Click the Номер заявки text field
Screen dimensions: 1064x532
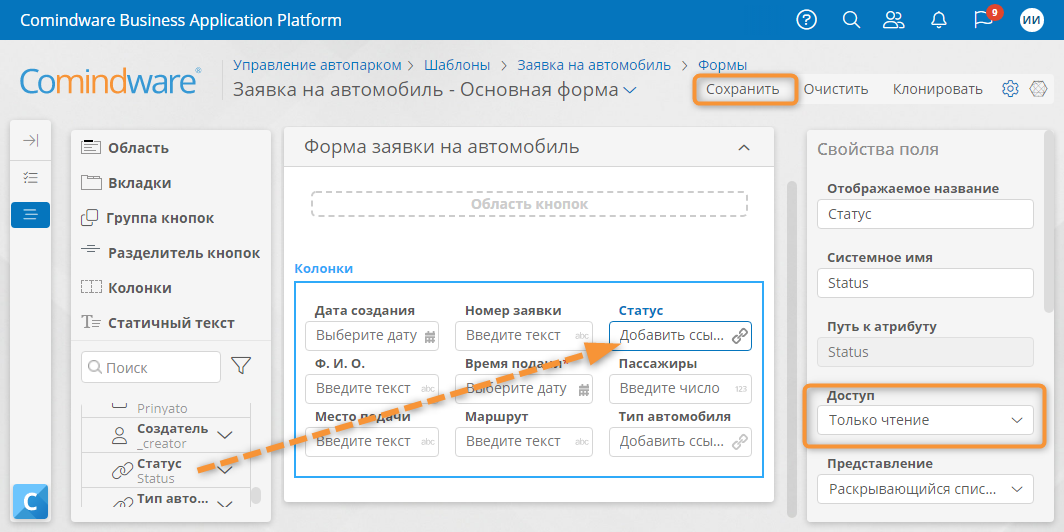(x=524, y=336)
